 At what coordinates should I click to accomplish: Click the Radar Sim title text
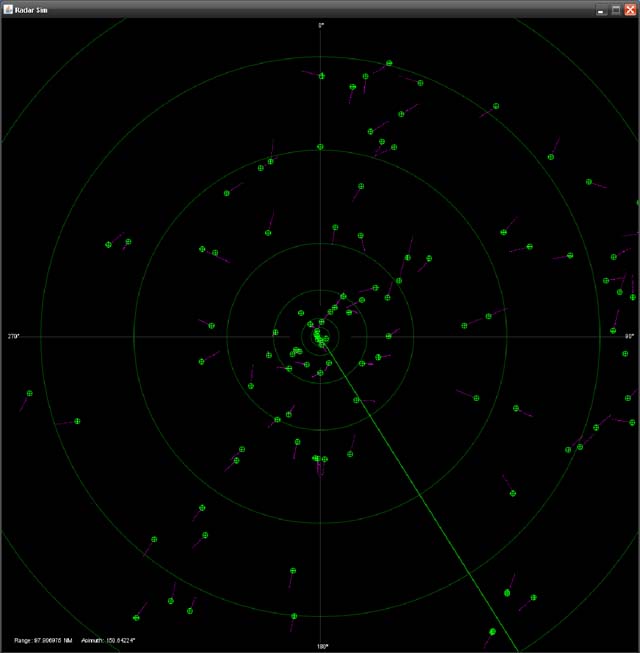click(x=33, y=9)
